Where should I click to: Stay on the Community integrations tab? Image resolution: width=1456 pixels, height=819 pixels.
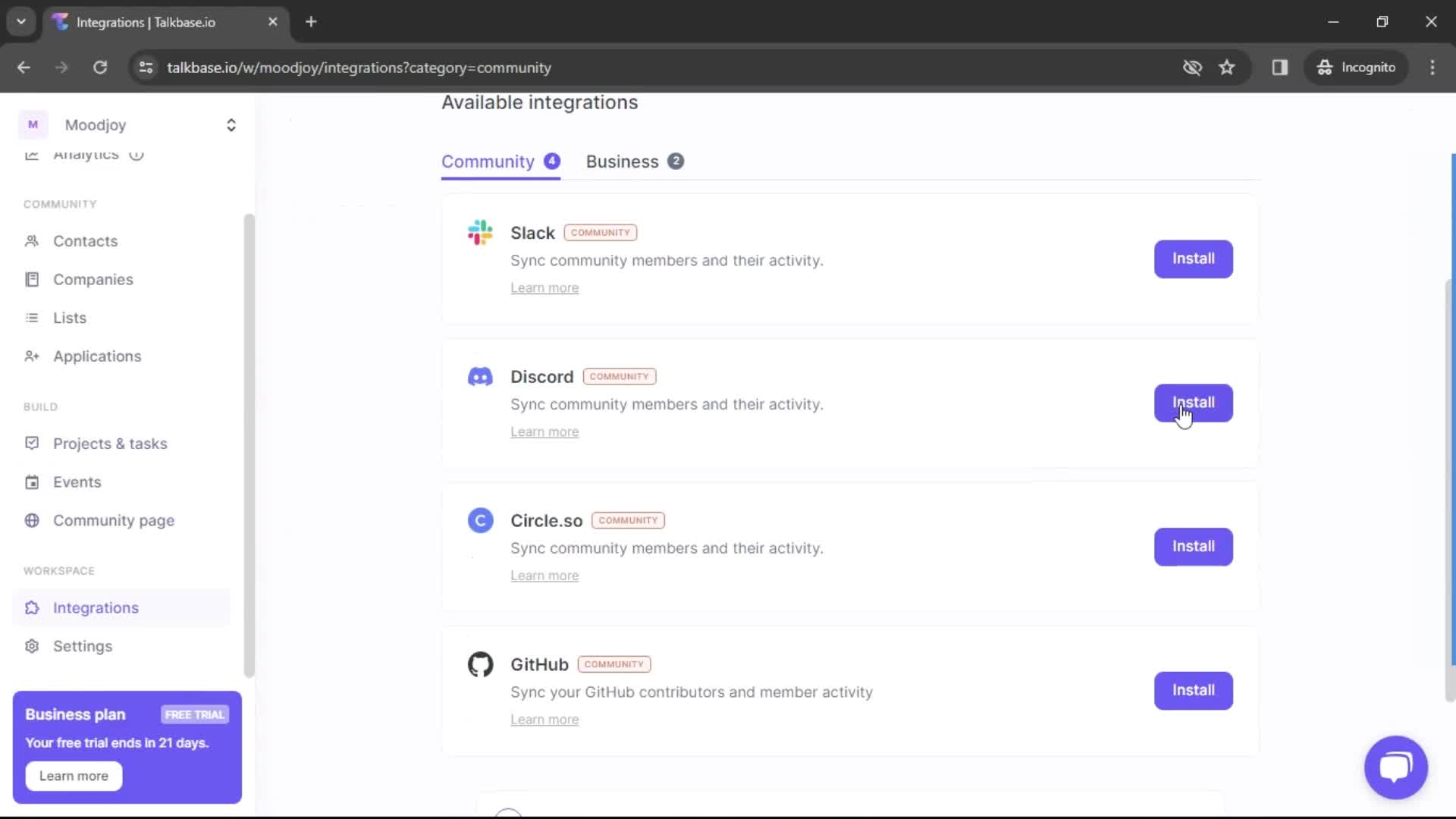coord(488,162)
